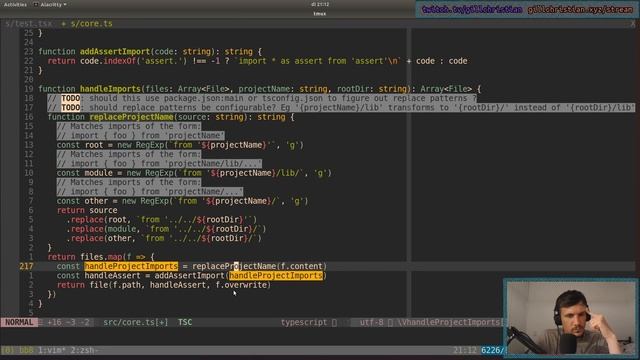Click 'return files.map(f => {' line
Screen dimensions: 640x360
coord(101,257)
